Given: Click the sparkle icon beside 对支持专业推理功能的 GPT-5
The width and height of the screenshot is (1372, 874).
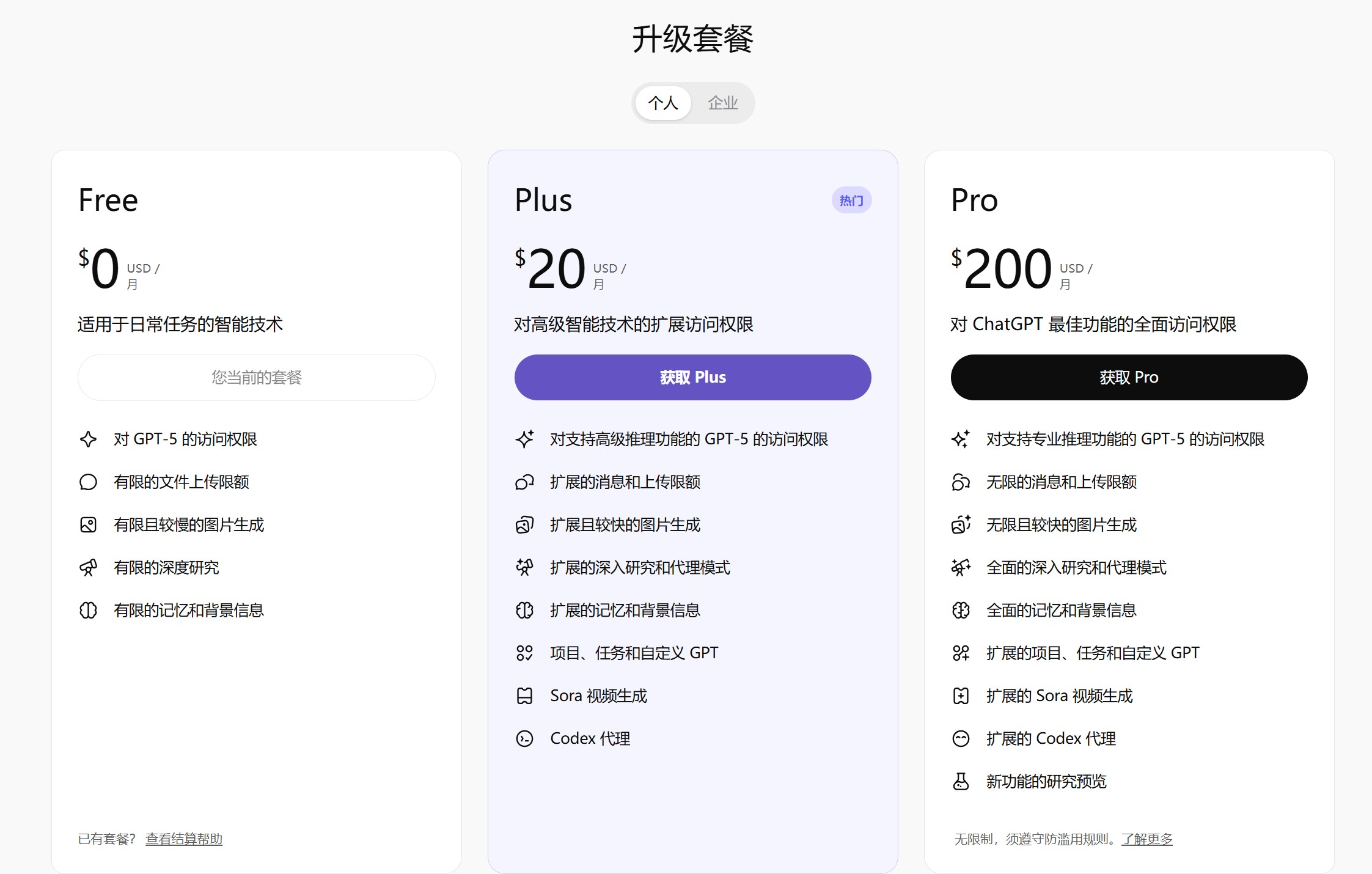Looking at the screenshot, I should click(x=961, y=439).
